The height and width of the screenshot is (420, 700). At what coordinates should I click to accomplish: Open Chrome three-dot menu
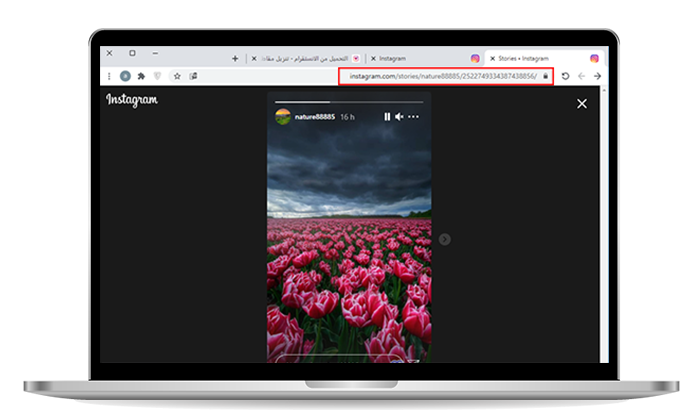coord(109,76)
